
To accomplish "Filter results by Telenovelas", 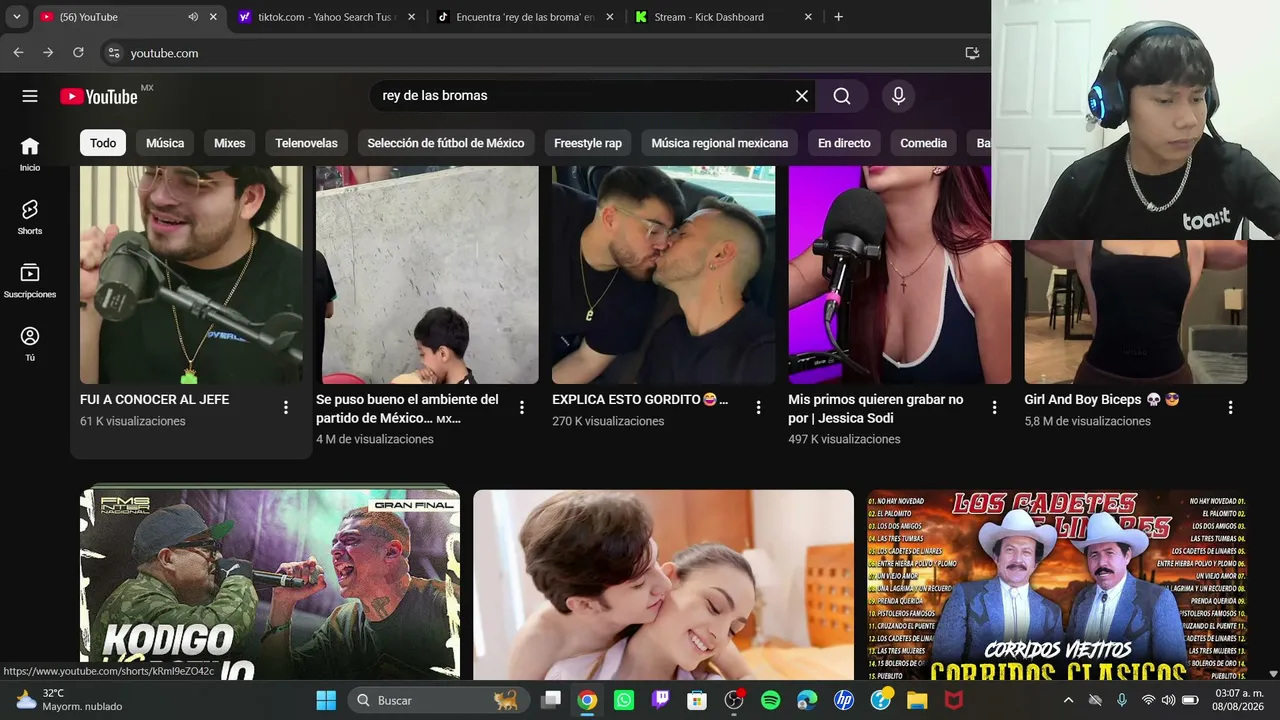I will point(306,143).
